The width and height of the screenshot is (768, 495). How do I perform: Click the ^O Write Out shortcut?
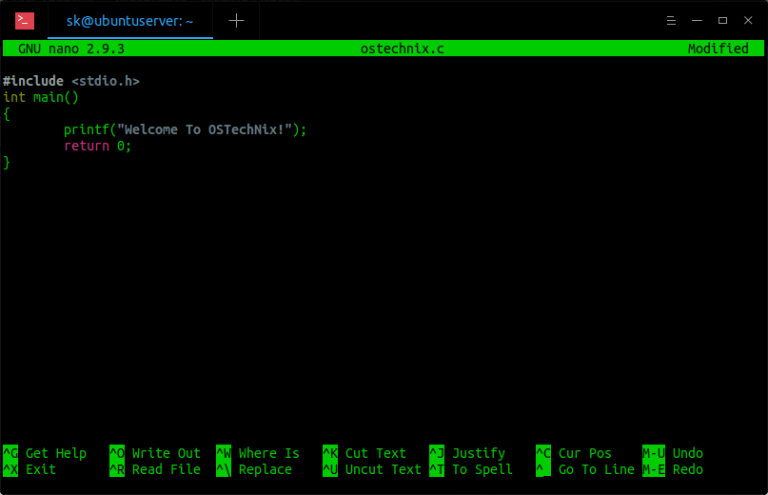coord(155,453)
